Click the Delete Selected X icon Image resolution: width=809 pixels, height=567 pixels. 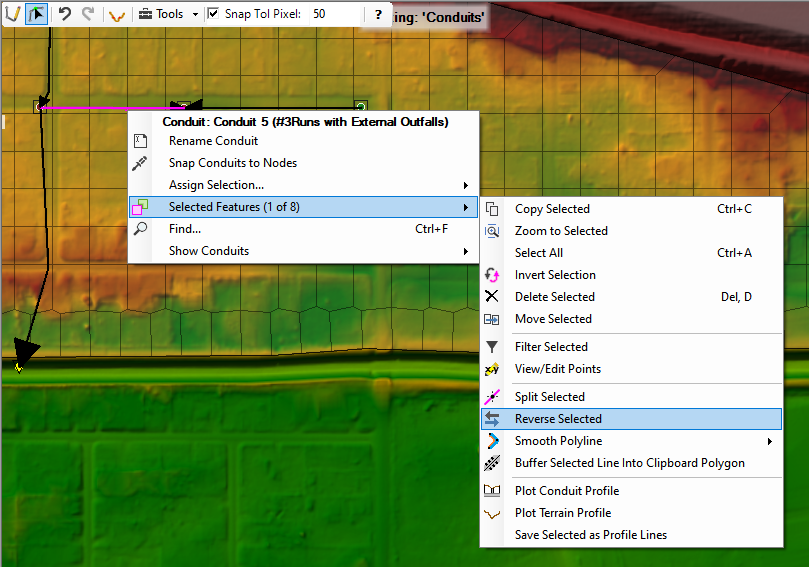(x=492, y=297)
